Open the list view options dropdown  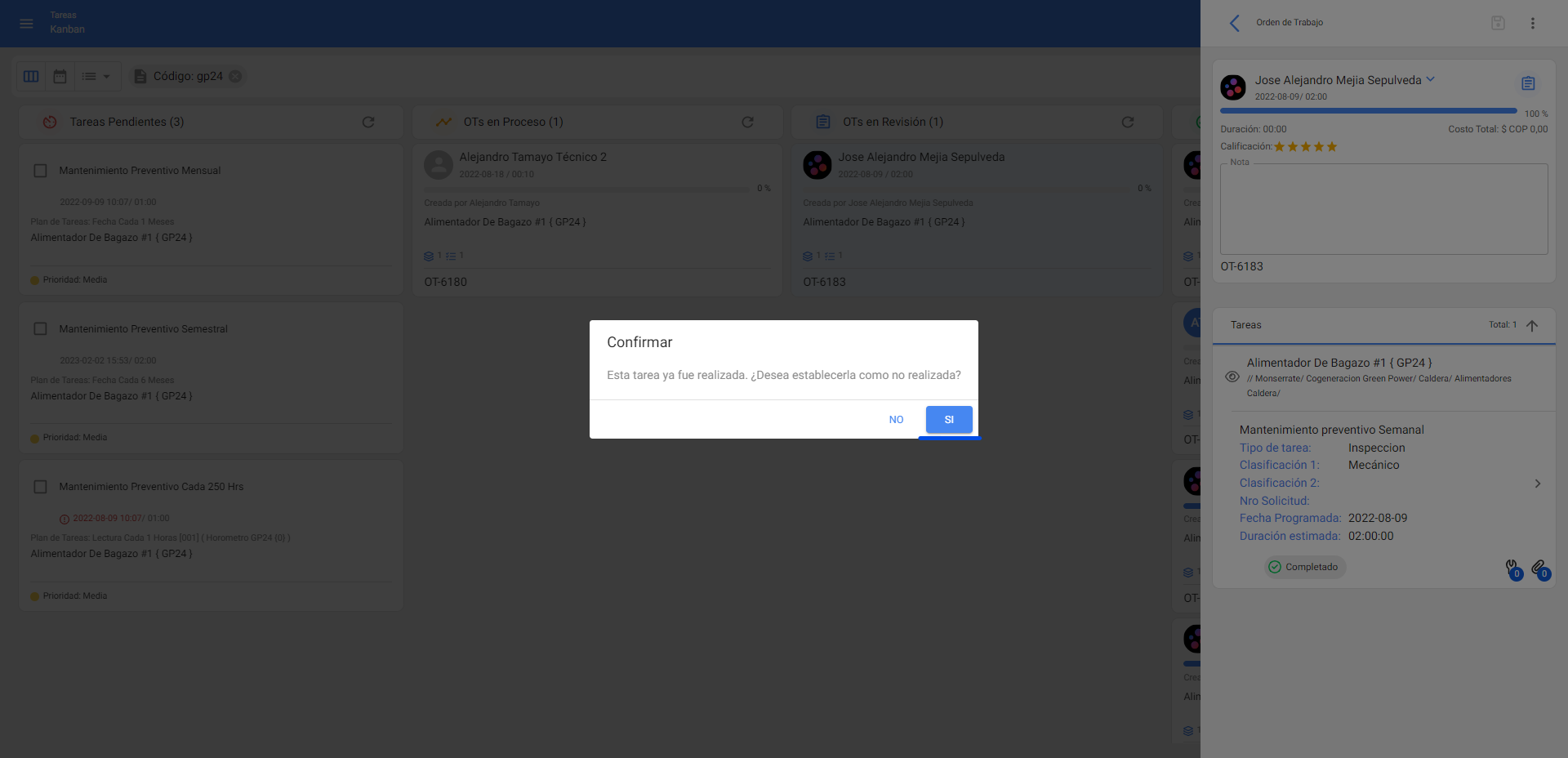(96, 76)
